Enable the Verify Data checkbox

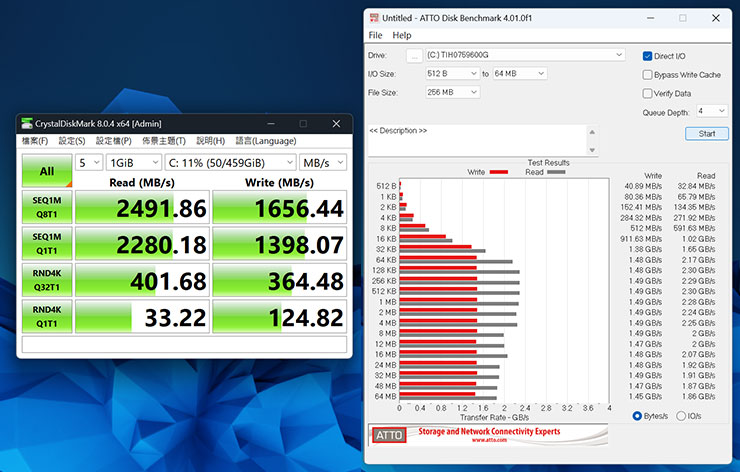[x=648, y=93]
